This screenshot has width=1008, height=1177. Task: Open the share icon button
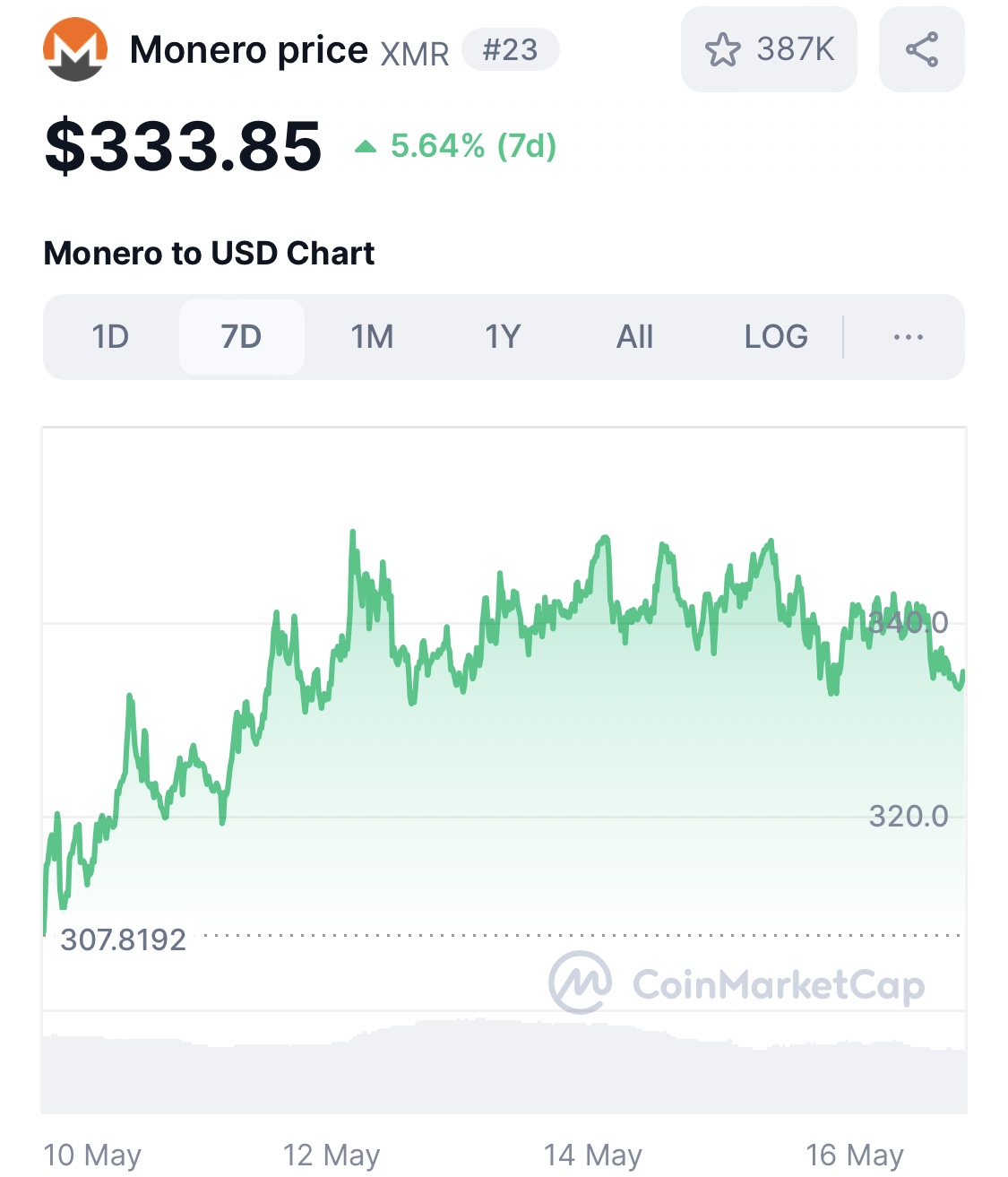[x=921, y=49]
